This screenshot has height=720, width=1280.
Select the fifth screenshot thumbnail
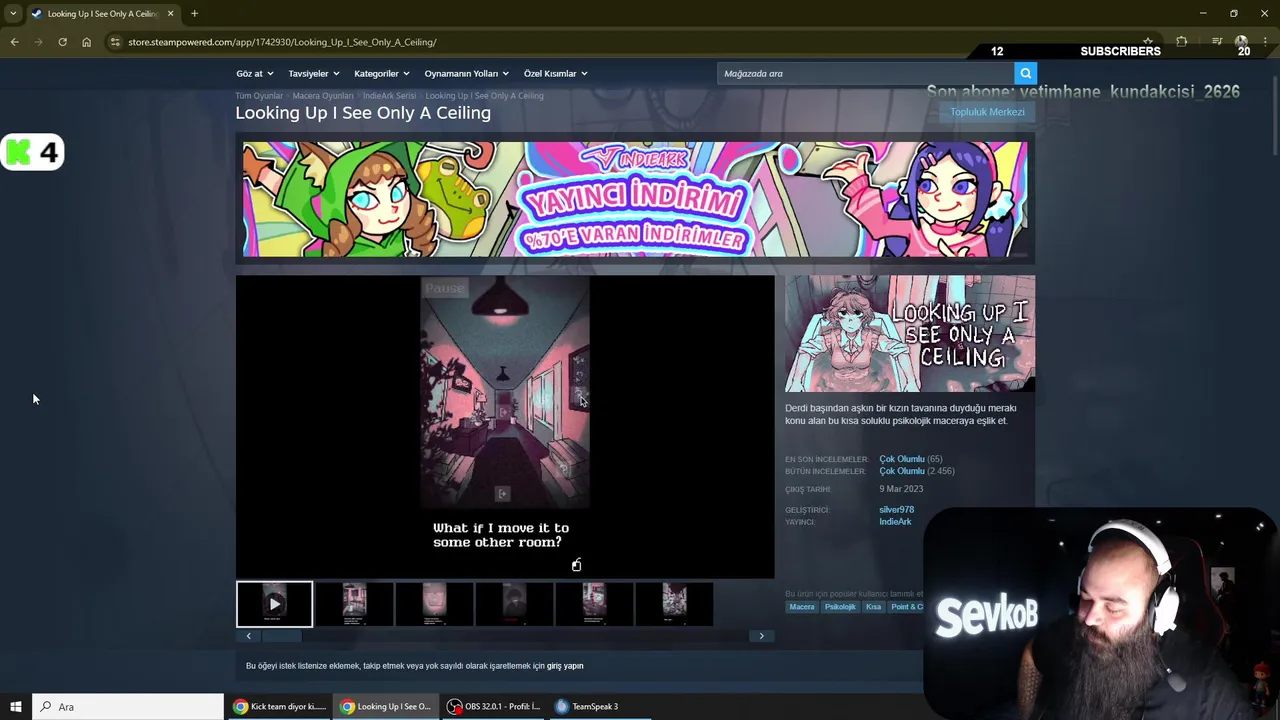[x=594, y=604]
